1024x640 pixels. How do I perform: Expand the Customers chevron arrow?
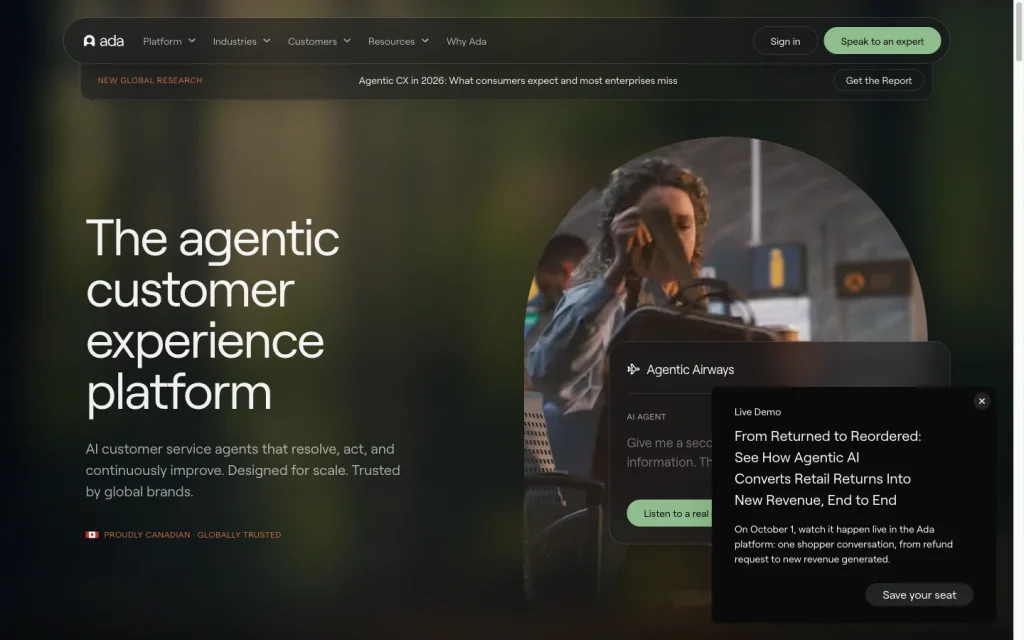(x=347, y=40)
